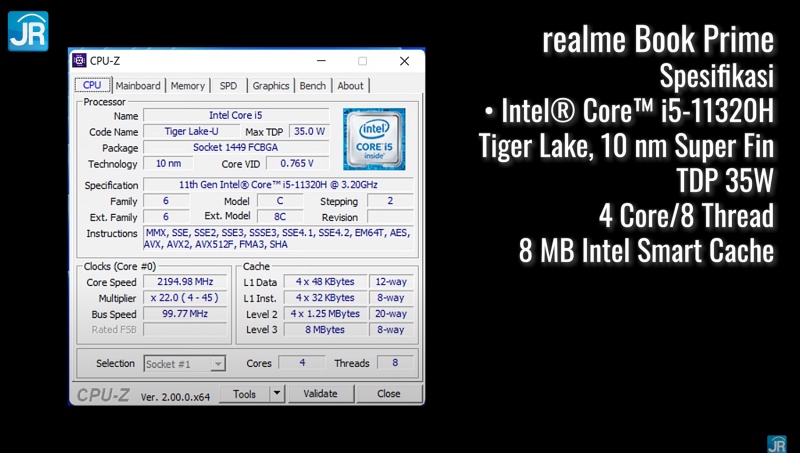Click the 'TDP 35W' overlay text
Viewport: 800px width, 453px height.
(x=726, y=181)
